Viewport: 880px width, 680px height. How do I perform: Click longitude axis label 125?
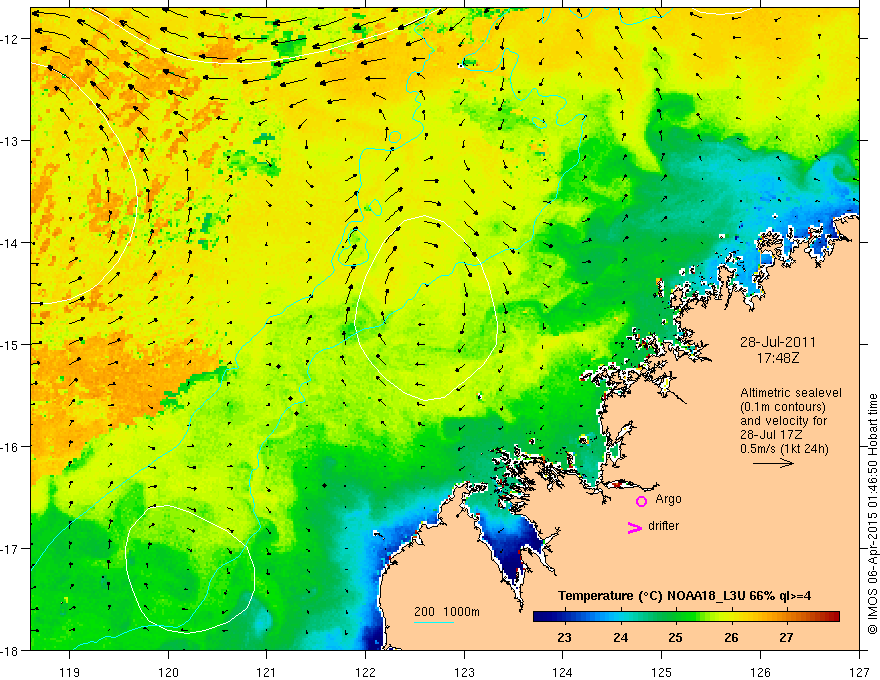click(662, 672)
